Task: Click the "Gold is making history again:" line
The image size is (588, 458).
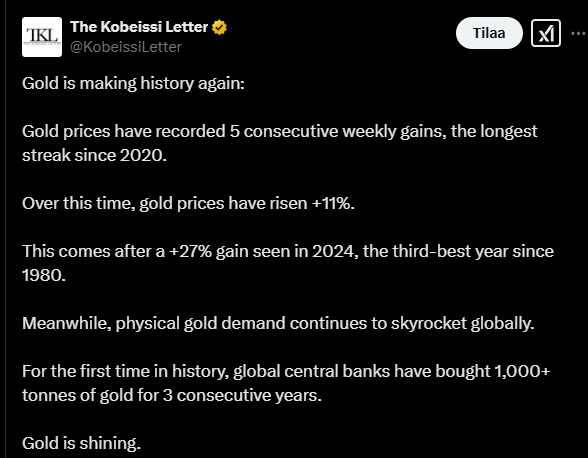Action: (x=133, y=83)
